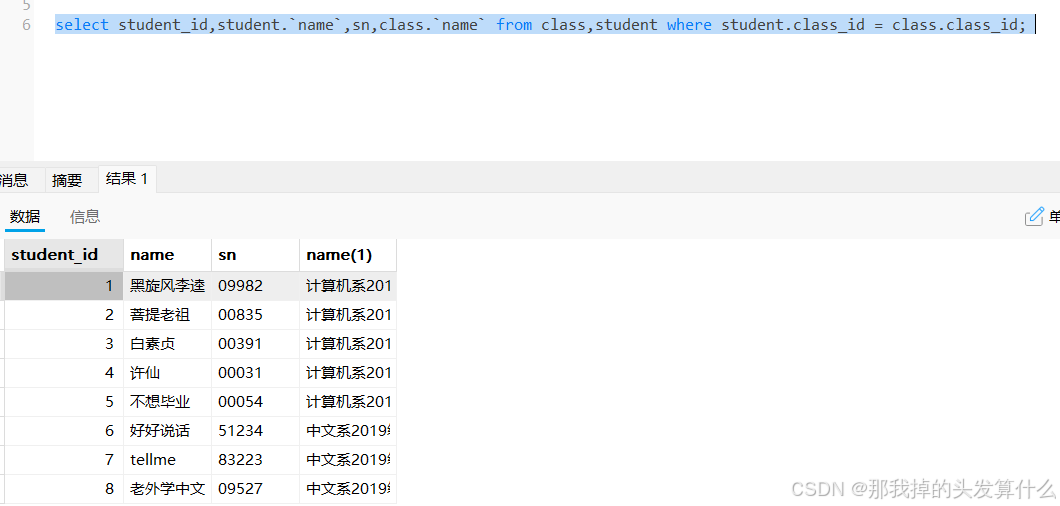Select cell tellme

(168, 460)
